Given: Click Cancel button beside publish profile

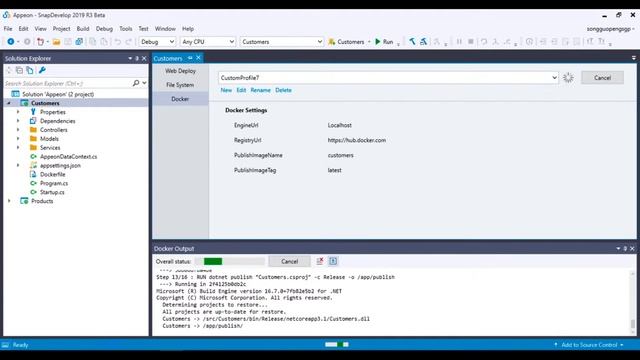Looking at the screenshot, I should 602,78.
